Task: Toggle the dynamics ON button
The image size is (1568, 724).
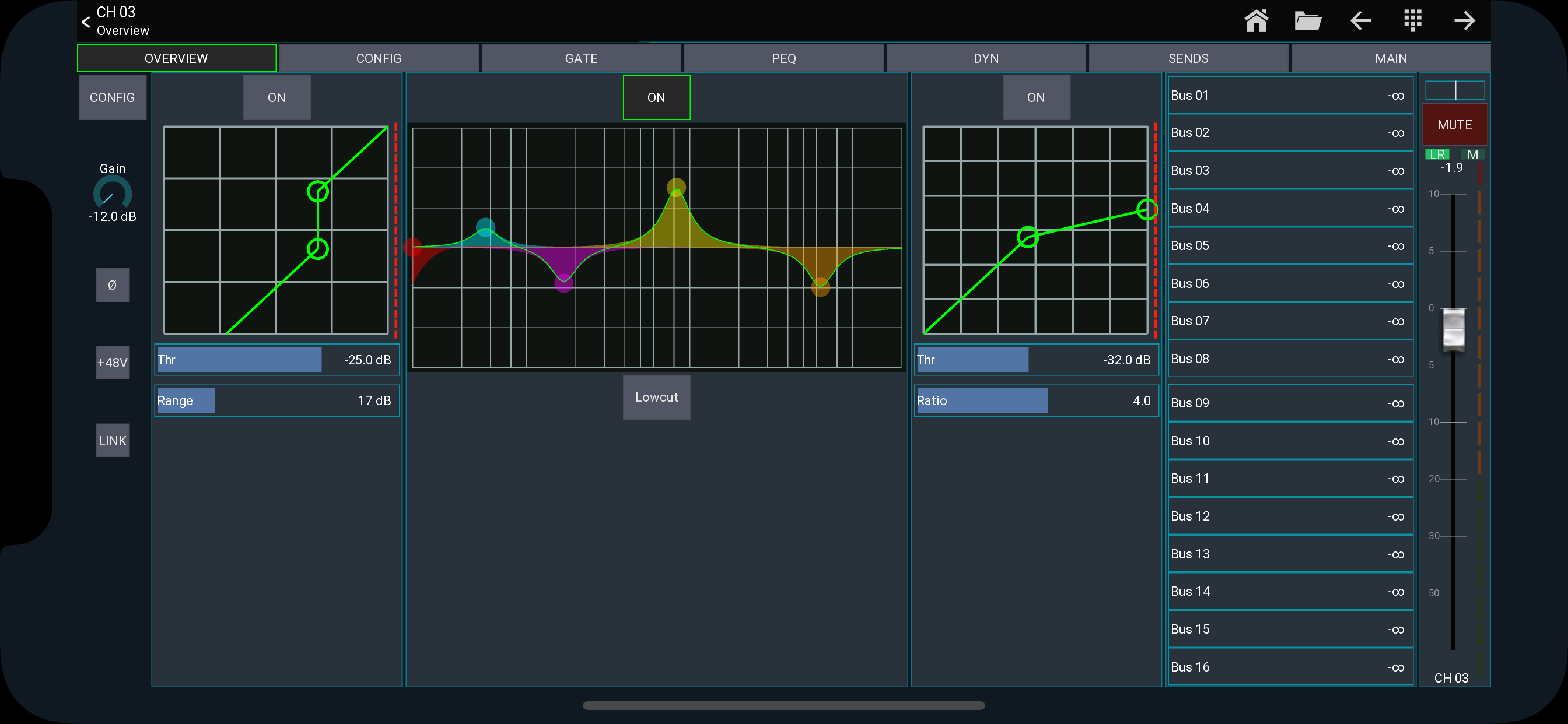Action: (x=1036, y=97)
